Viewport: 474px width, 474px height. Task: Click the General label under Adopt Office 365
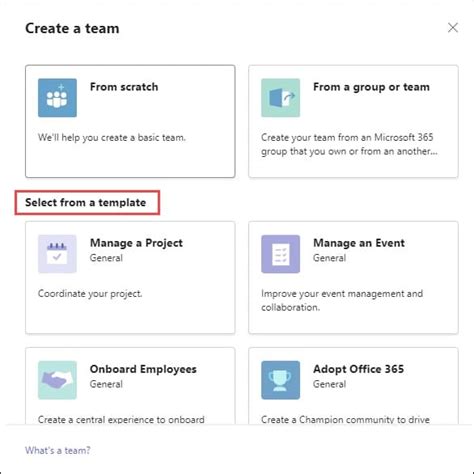pyautogui.click(x=329, y=384)
